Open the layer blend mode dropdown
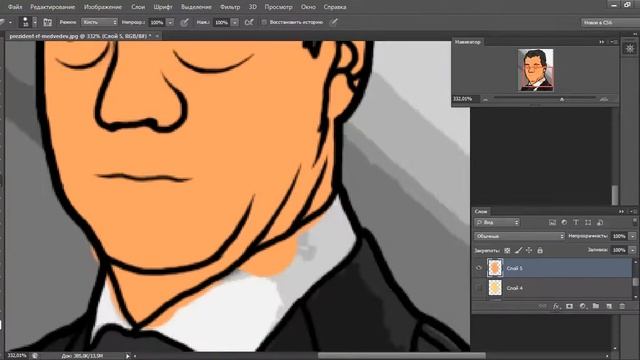This screenshot has height=360, width=640. [519, 236]
